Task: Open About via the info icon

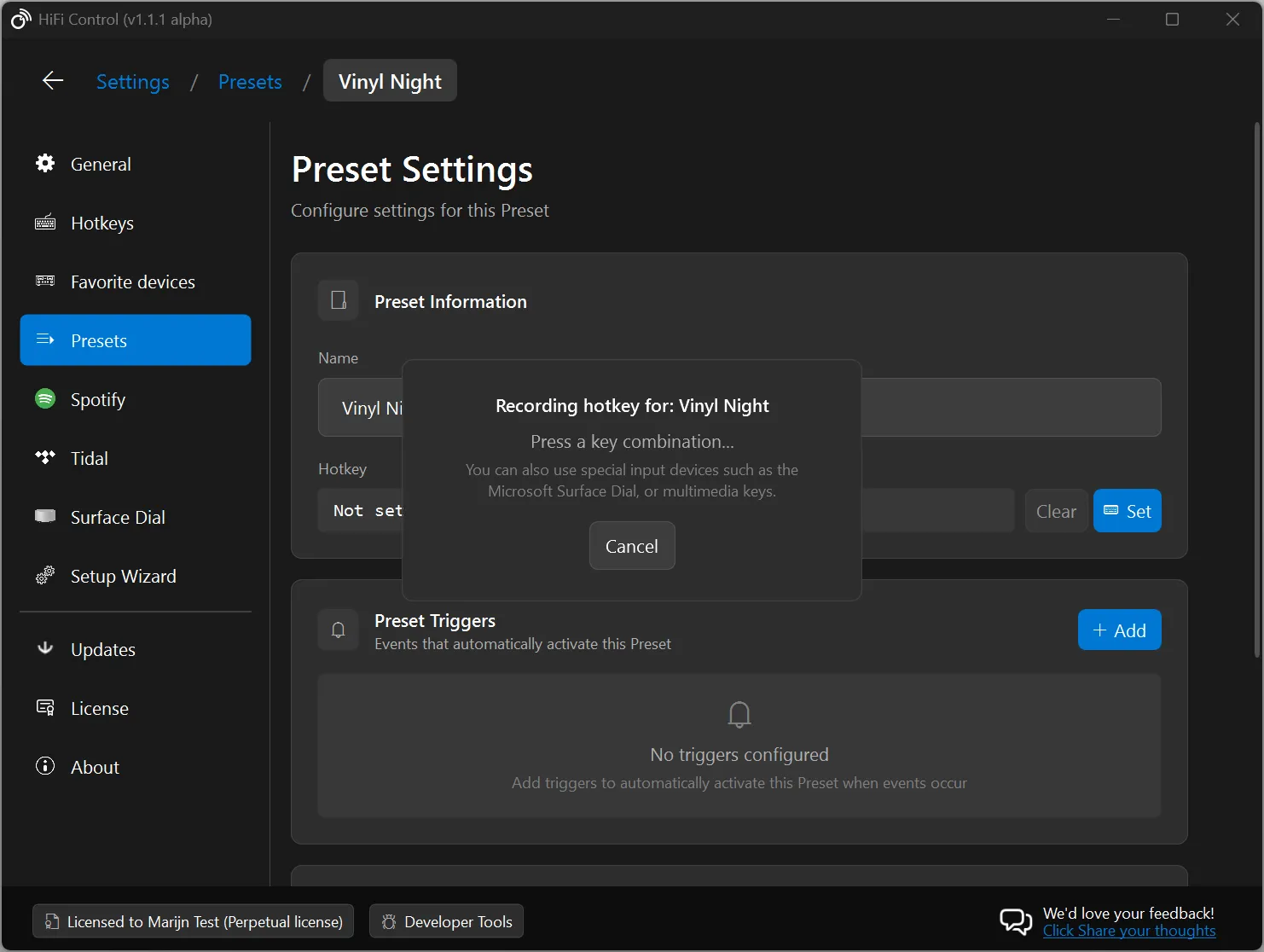Action: [x=44, y=766]
